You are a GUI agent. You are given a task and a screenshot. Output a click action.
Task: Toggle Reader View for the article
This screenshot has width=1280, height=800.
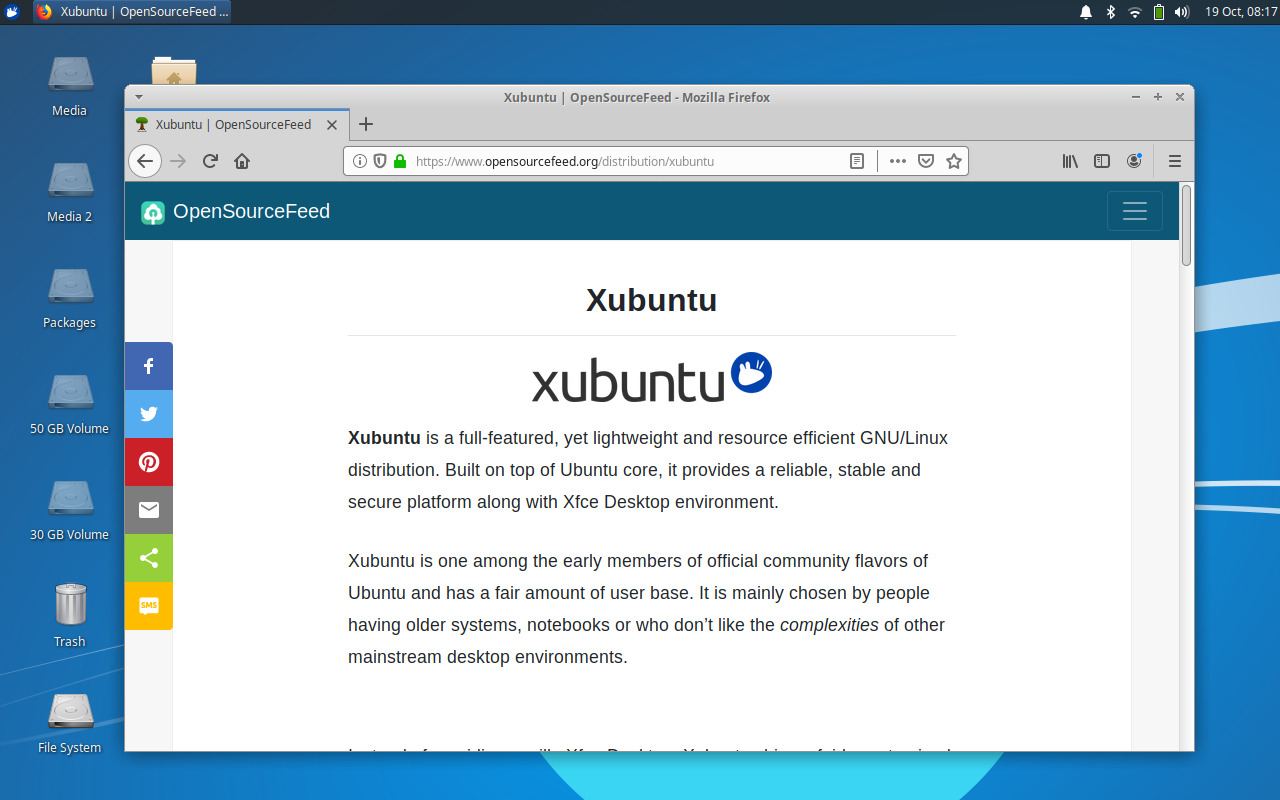(857, 160)
